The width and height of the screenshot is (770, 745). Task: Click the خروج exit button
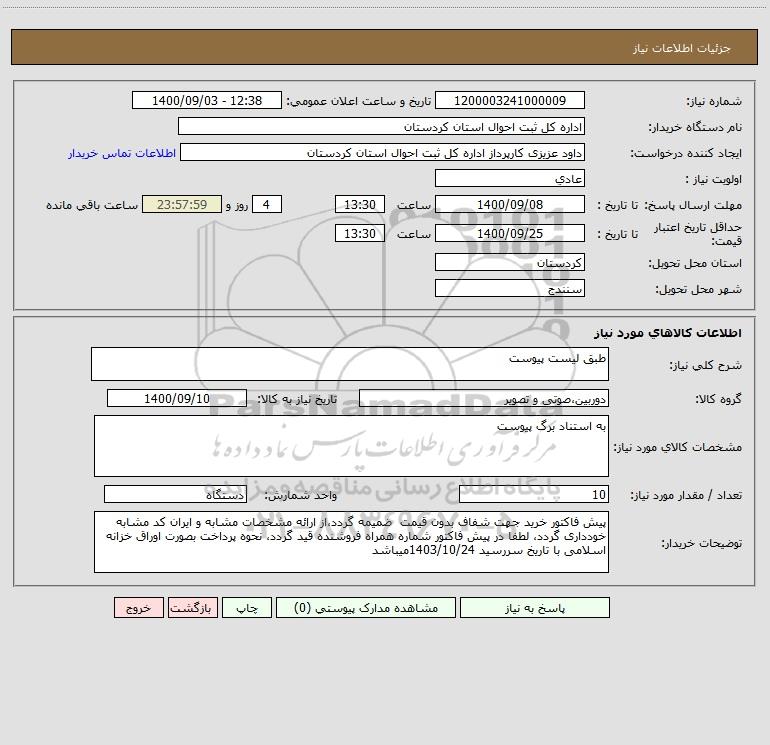tap(138, 608)
